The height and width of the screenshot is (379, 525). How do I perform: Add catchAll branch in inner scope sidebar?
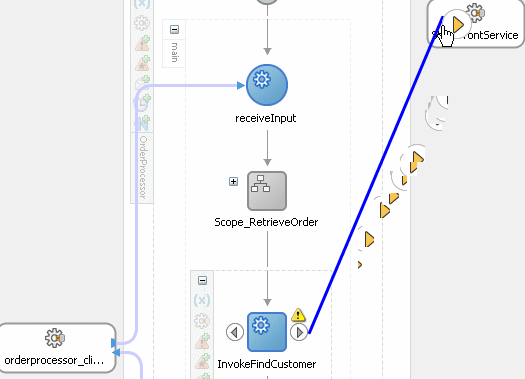coord(203,361)
